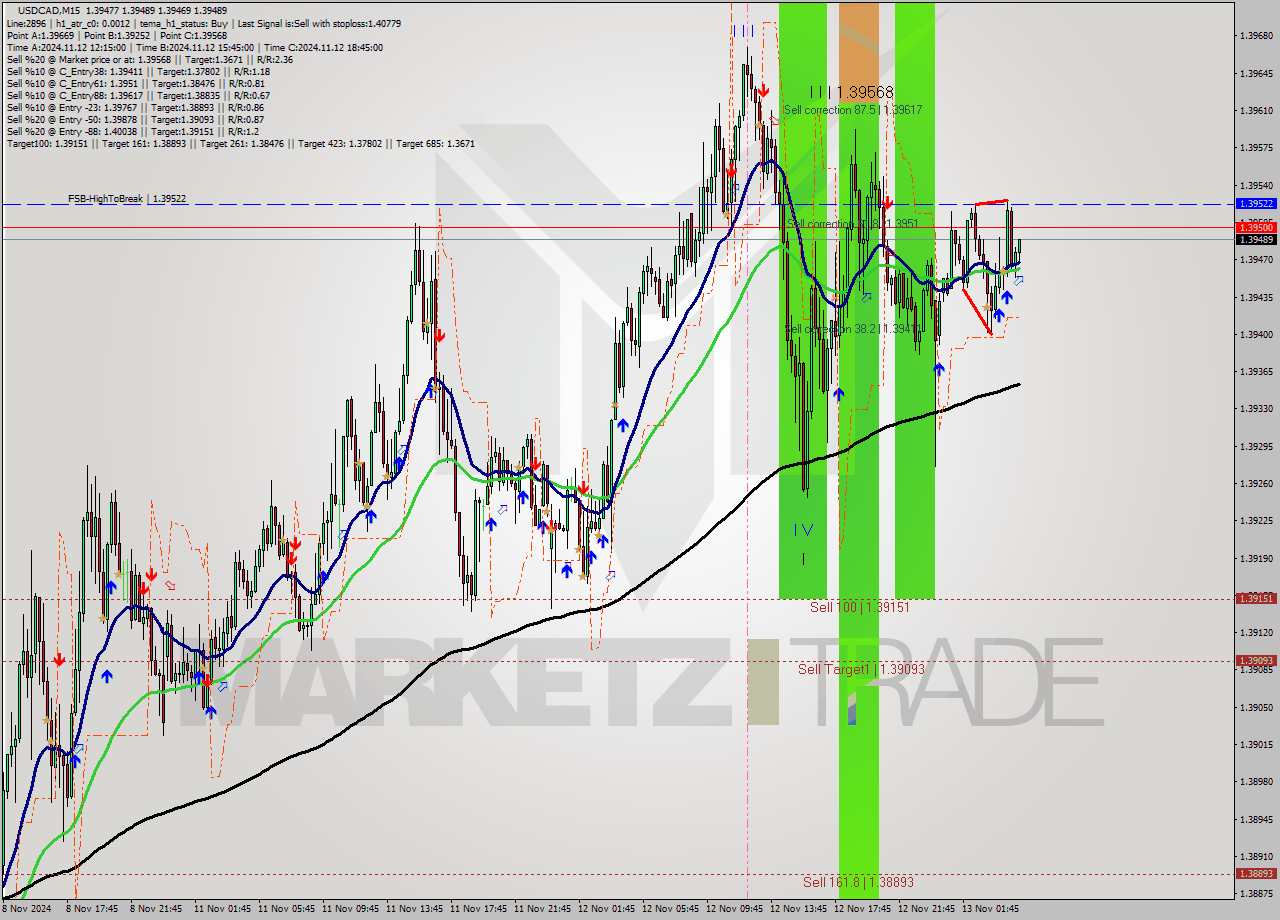Click the '11 Nov 01:45' time label

tap(222, 909)
